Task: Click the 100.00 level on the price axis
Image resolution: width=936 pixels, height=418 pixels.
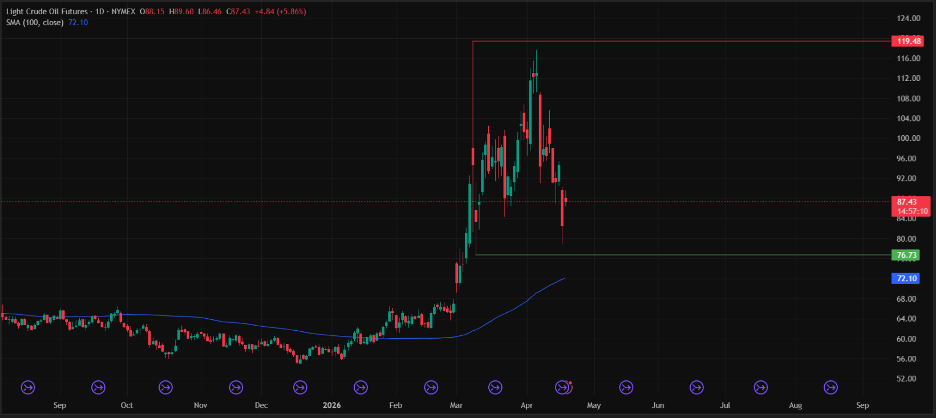Action: tap(908, 139)
